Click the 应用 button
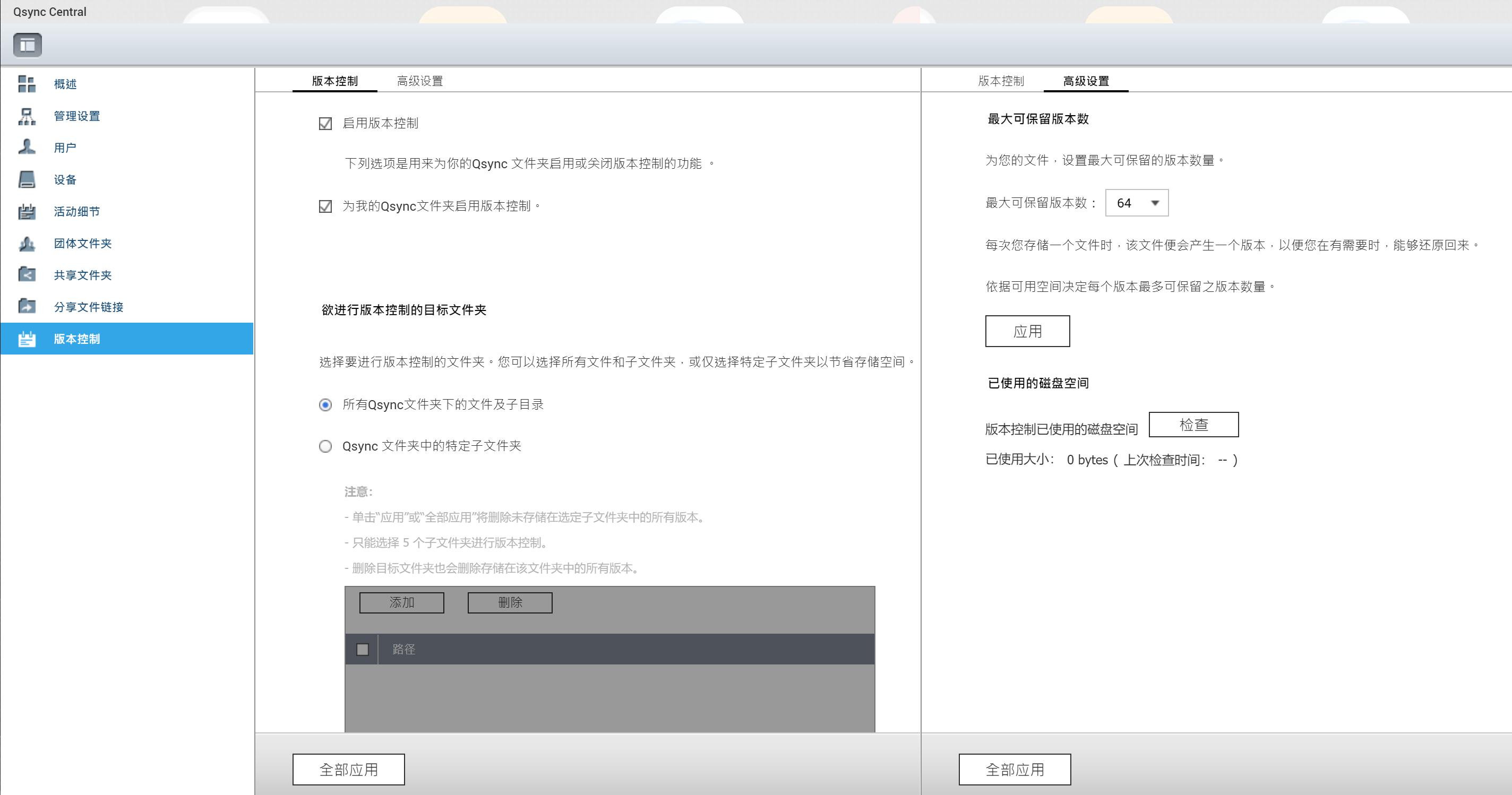The width and height of the screenshot is (1512, 795). pyautogui.click(x=1028, y=331)
